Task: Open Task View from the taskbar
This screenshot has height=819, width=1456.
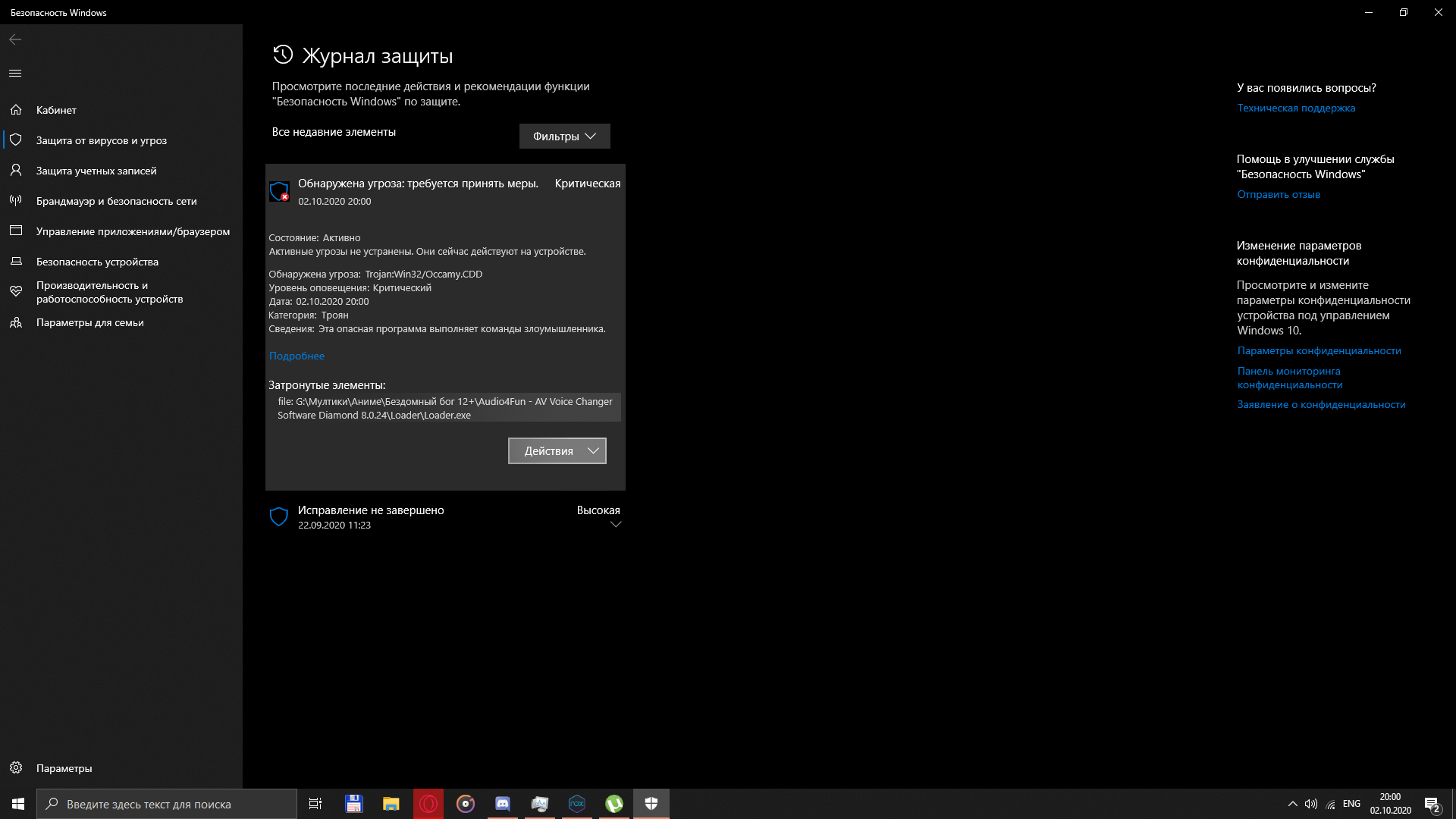Action: point(315,804)
